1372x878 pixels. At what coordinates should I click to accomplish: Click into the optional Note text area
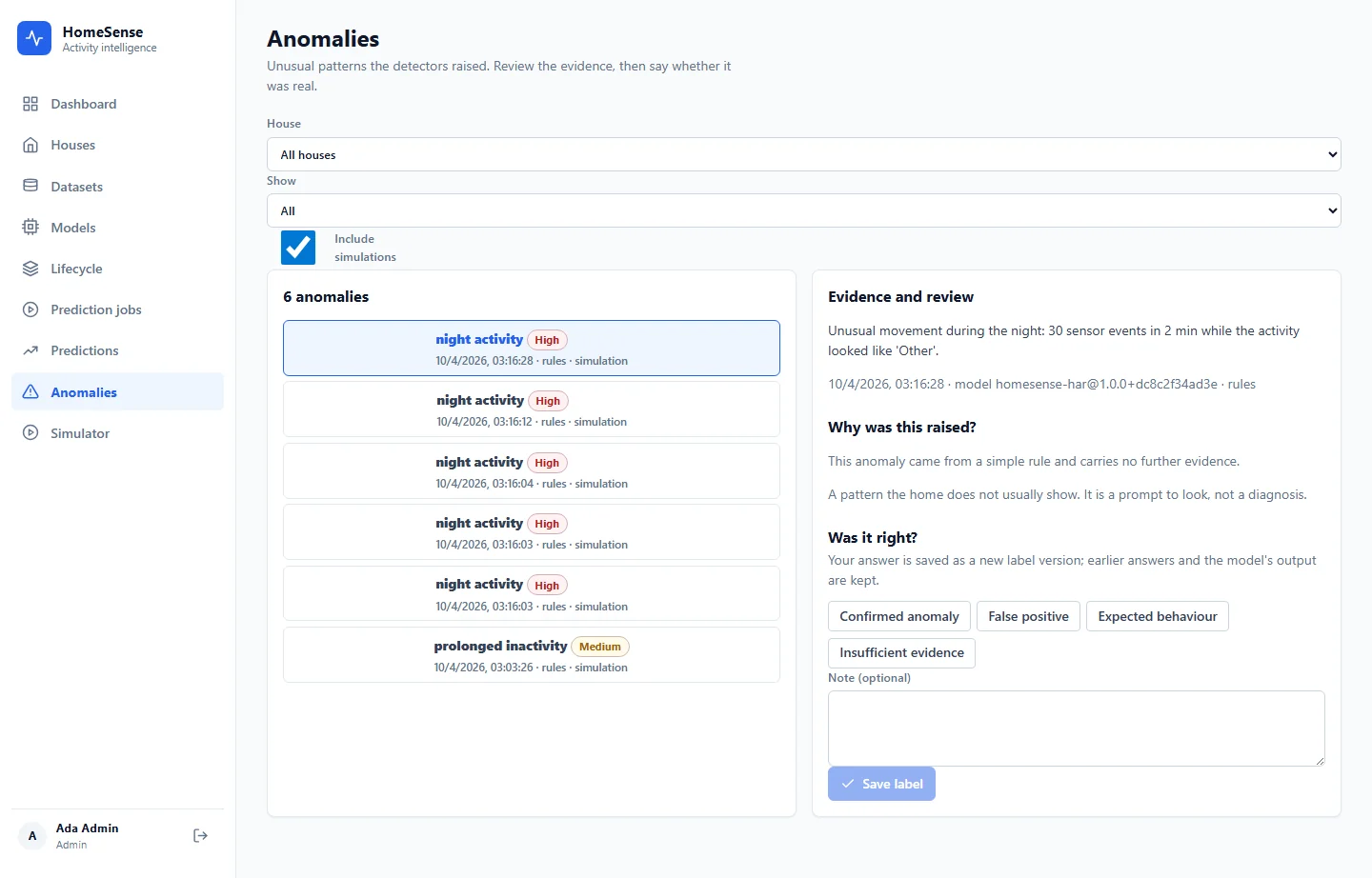pyautogui.click(x=1076, y=728)
